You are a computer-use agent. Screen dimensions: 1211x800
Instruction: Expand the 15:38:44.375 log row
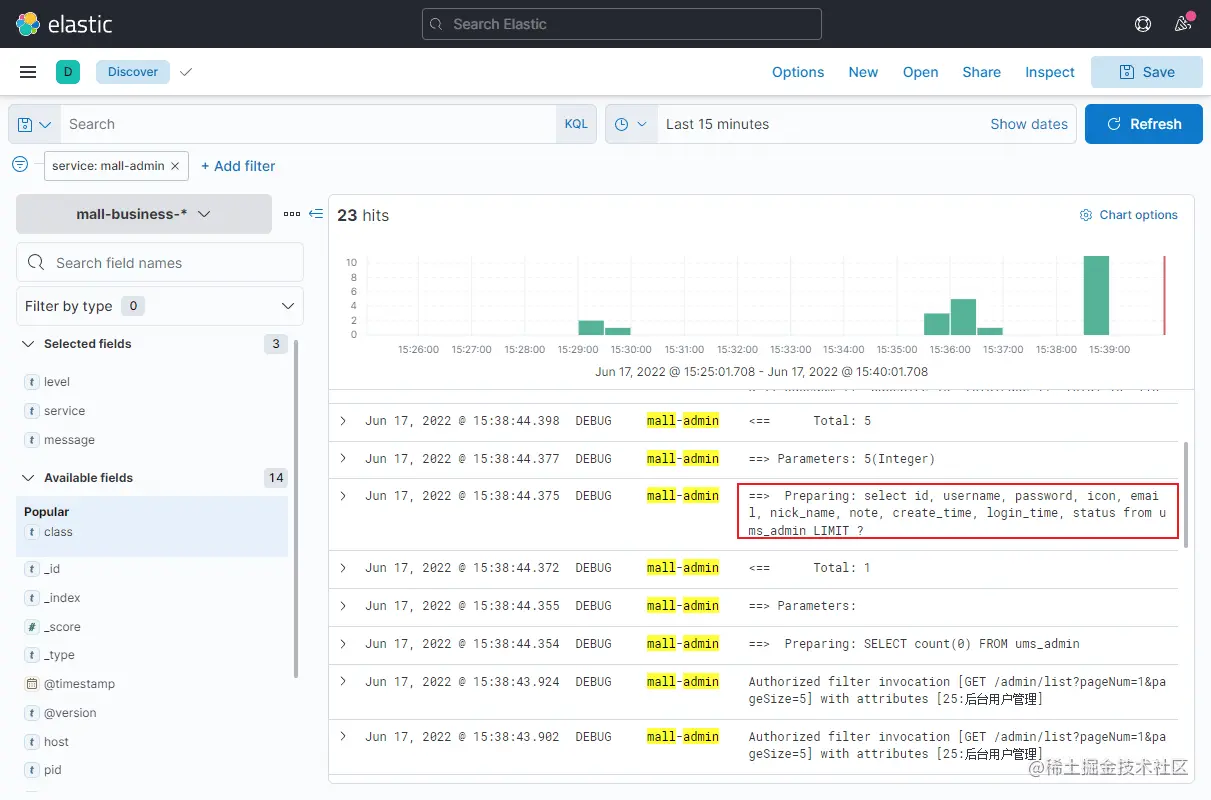(343, 495)
